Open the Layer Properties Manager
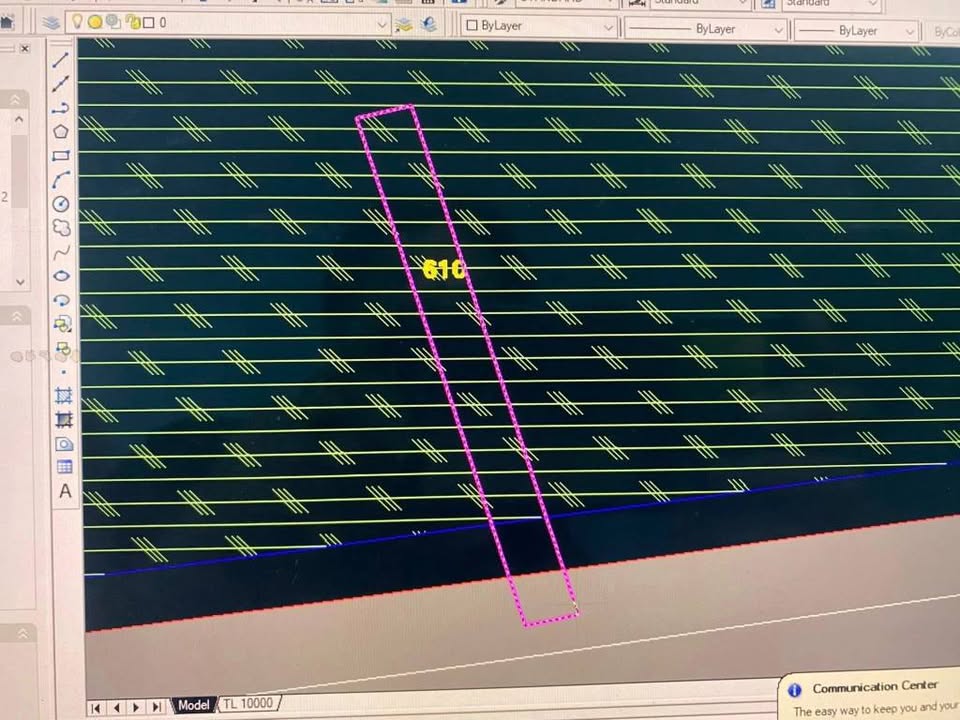 click(50, 22)
